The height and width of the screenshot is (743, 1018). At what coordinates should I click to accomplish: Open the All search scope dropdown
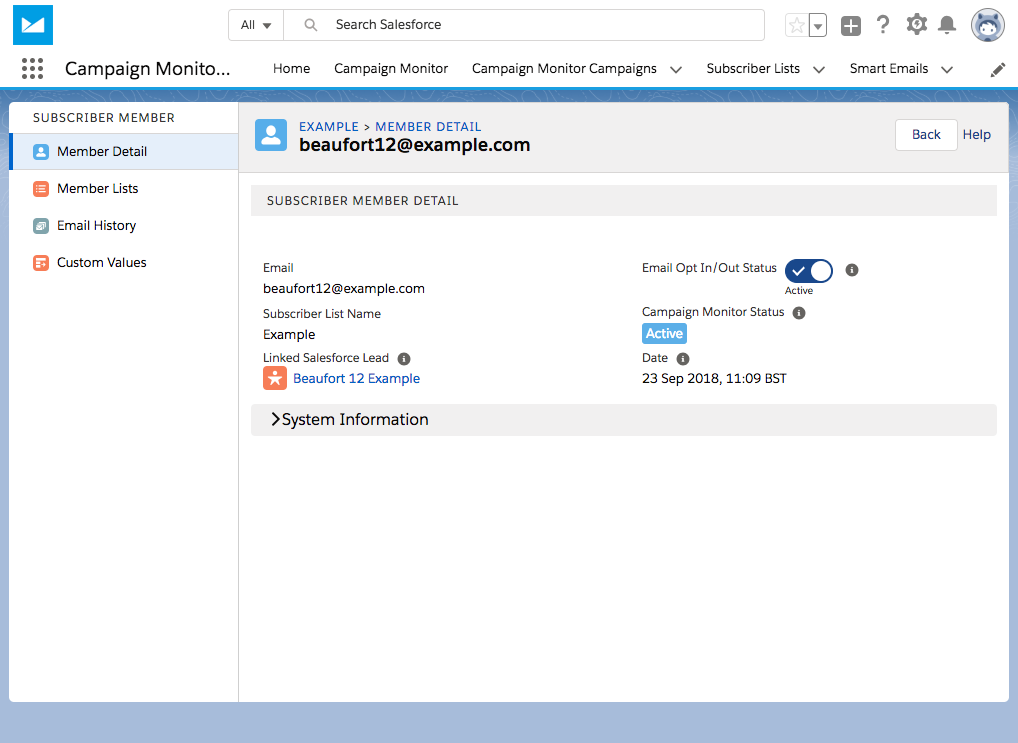[256, 25]
